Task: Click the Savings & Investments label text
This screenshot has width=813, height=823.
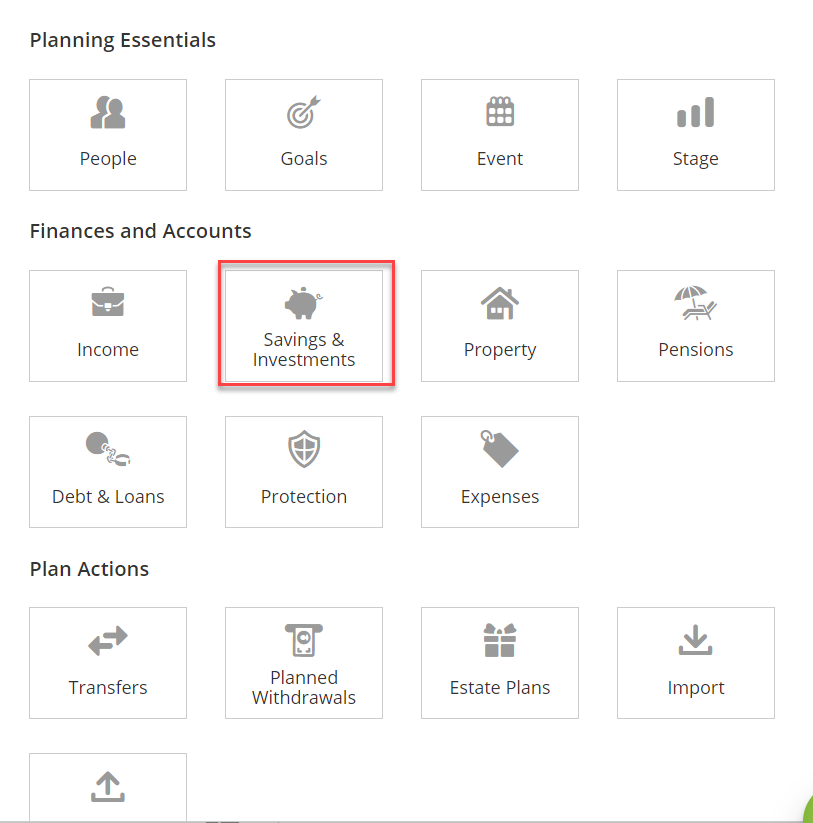Action: (x=304, y=350)
